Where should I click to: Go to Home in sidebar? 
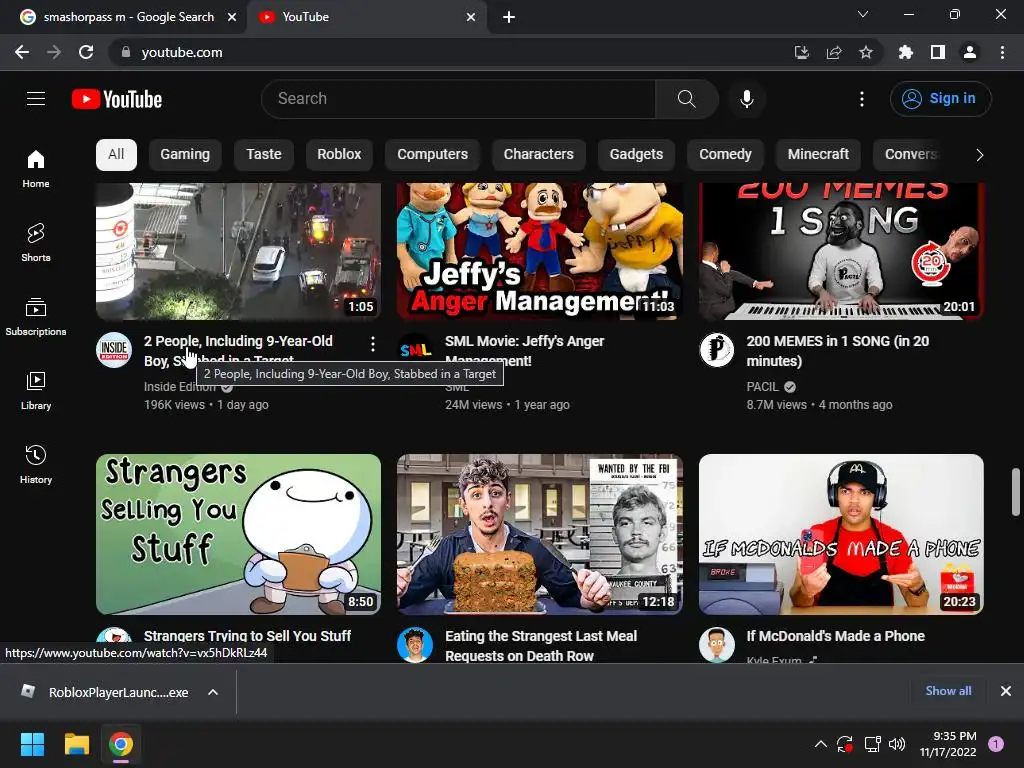pos(36,168)
